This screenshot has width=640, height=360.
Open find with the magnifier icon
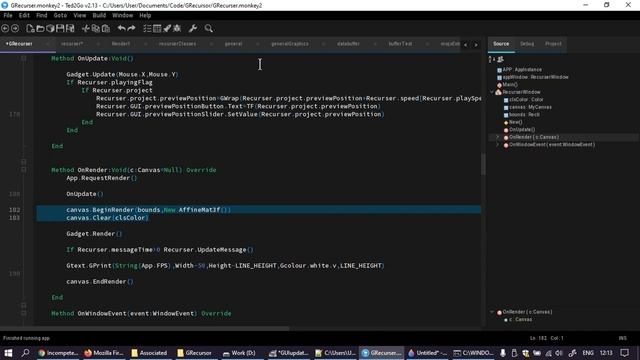(x=209, y=28)
